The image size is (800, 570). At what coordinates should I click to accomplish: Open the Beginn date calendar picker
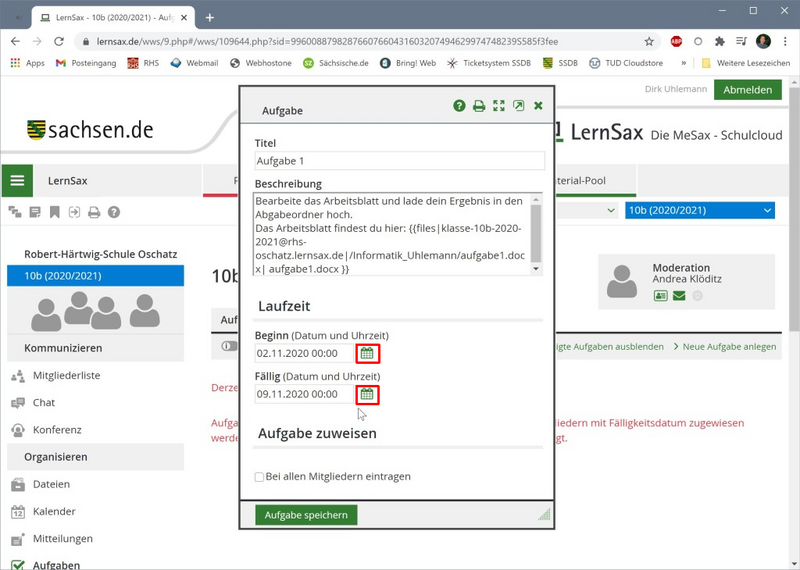click(x=367, y=353)
